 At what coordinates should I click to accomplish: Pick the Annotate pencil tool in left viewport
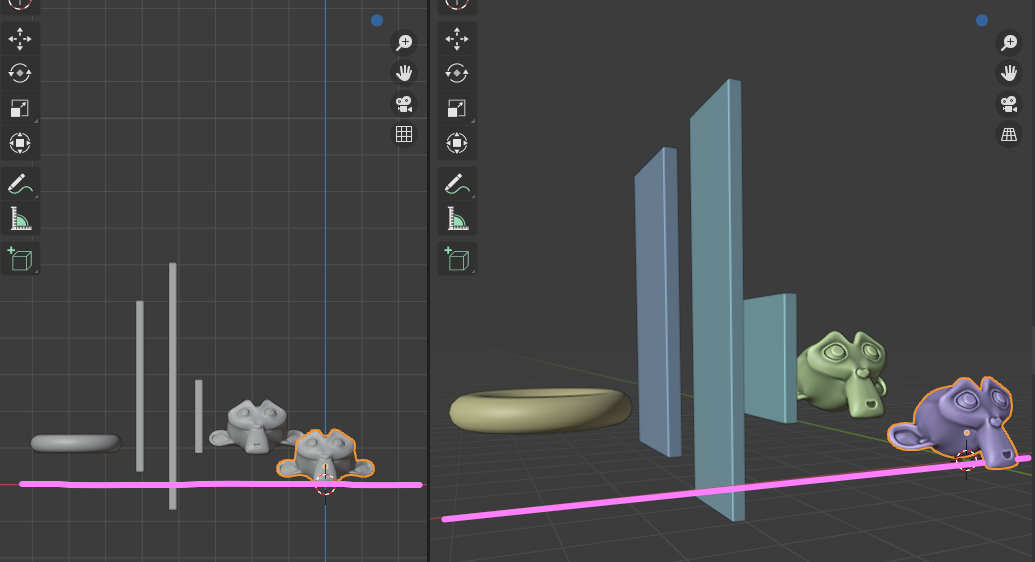[20, 183]
